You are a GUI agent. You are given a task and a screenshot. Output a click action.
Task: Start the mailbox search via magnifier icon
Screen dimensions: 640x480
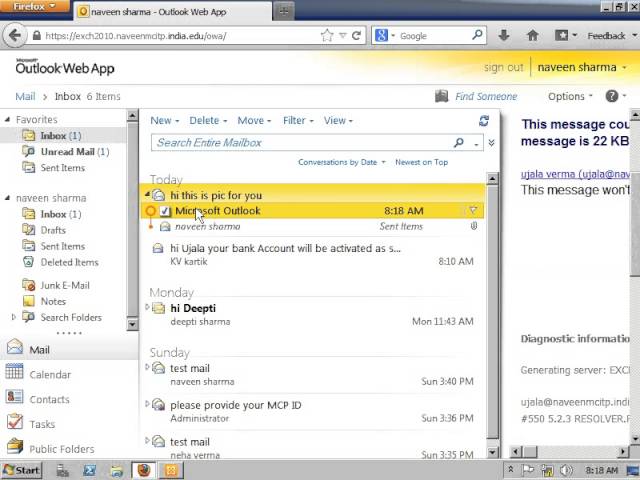coord(459,142)
